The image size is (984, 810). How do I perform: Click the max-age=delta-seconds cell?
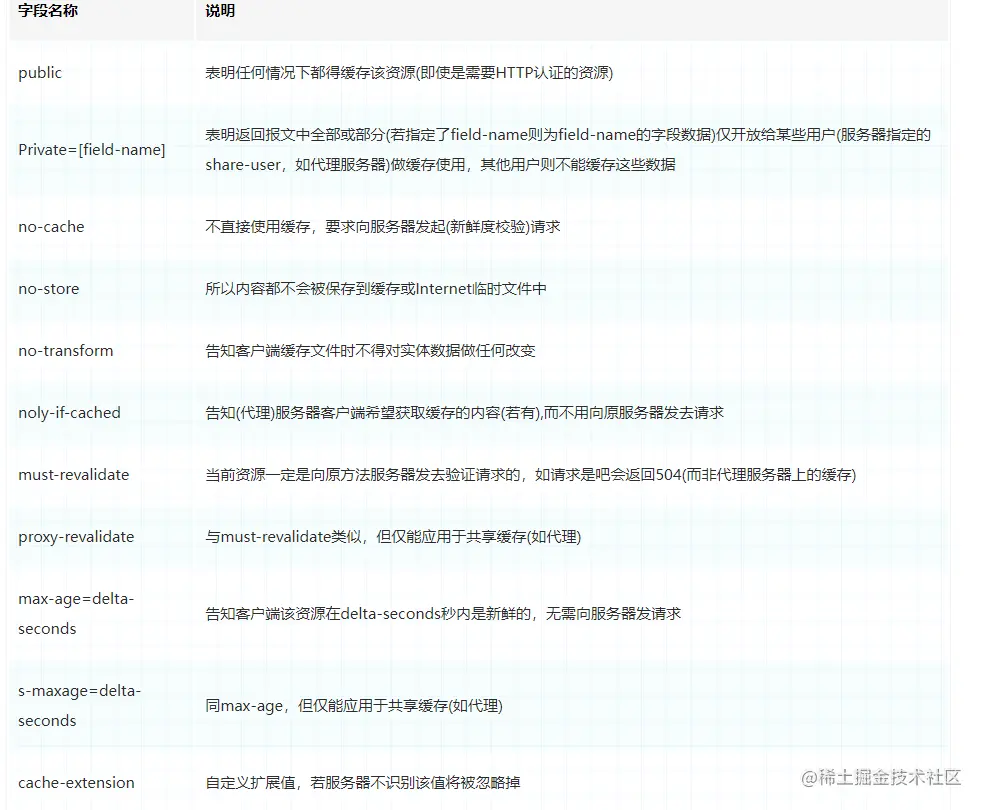point(77,614)
